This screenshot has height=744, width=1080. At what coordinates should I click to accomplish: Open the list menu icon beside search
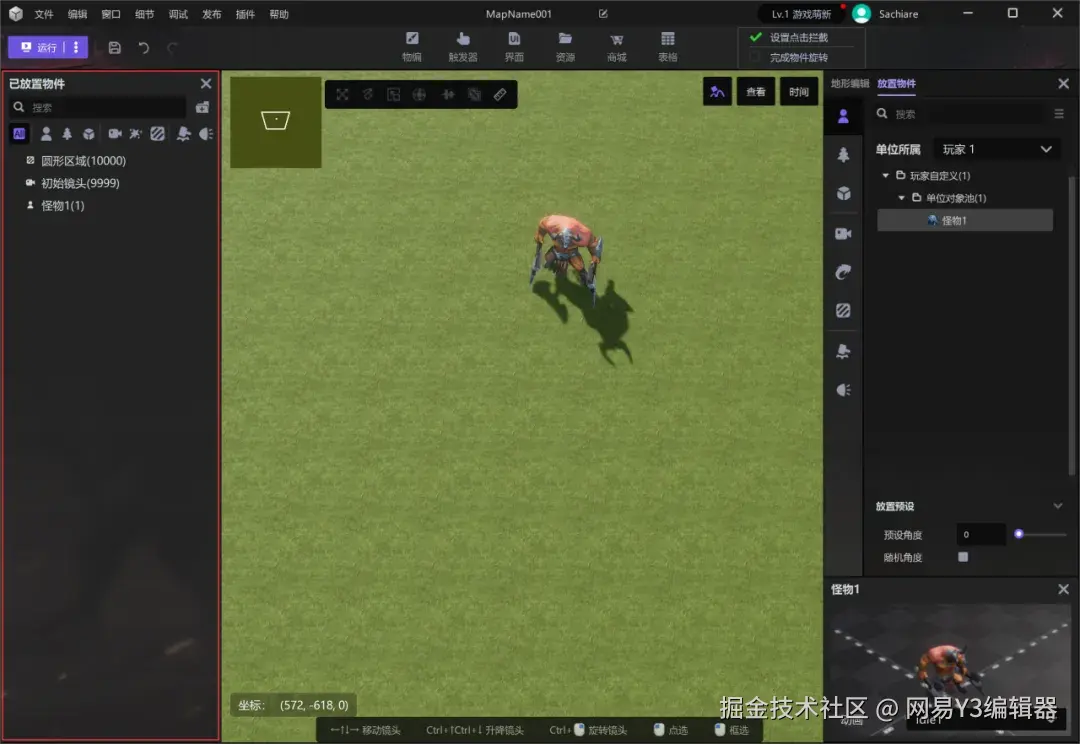point(1059,114)
